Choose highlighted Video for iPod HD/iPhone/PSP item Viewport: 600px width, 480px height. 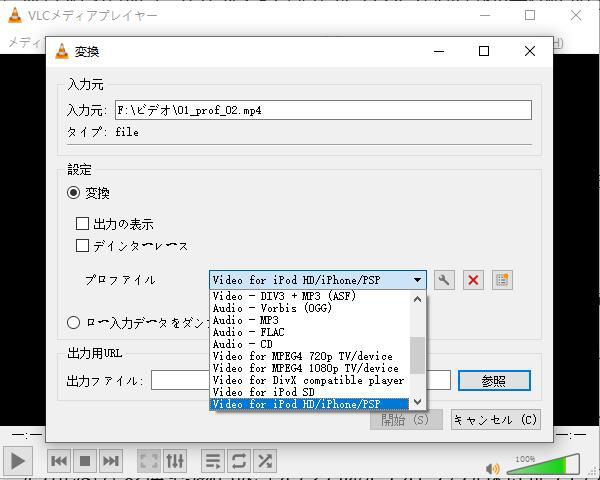pos(310,404)
